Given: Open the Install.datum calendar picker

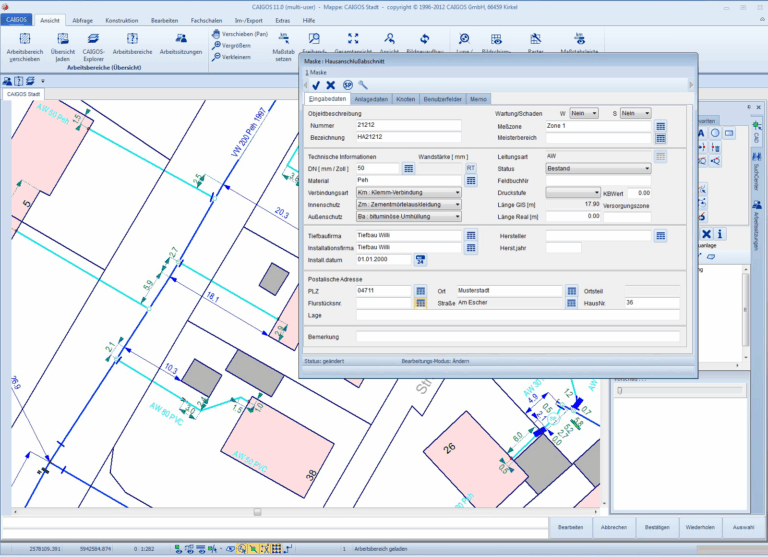Looking at the screenshot, I should [421, 259].
